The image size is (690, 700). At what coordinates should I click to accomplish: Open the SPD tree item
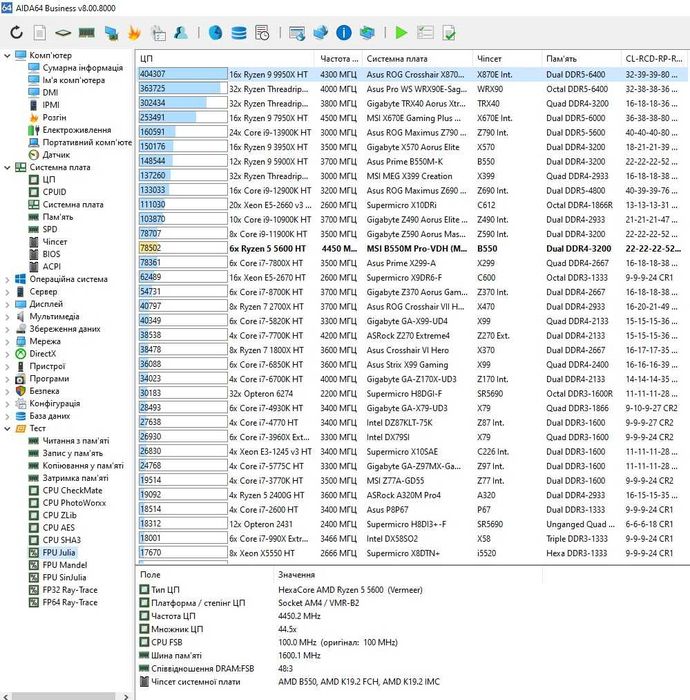tap(50, 229)
